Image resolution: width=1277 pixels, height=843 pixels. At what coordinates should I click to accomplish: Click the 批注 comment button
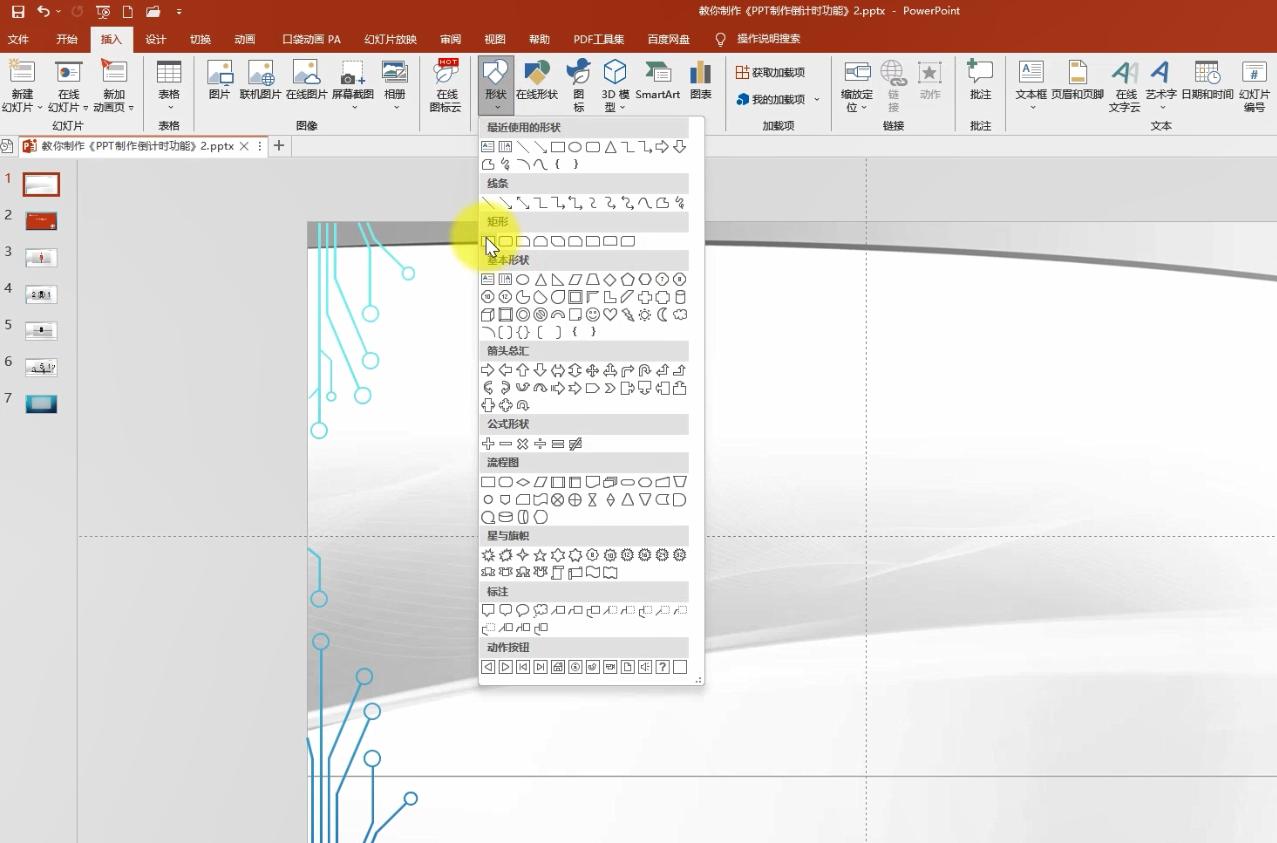[980, 80]
